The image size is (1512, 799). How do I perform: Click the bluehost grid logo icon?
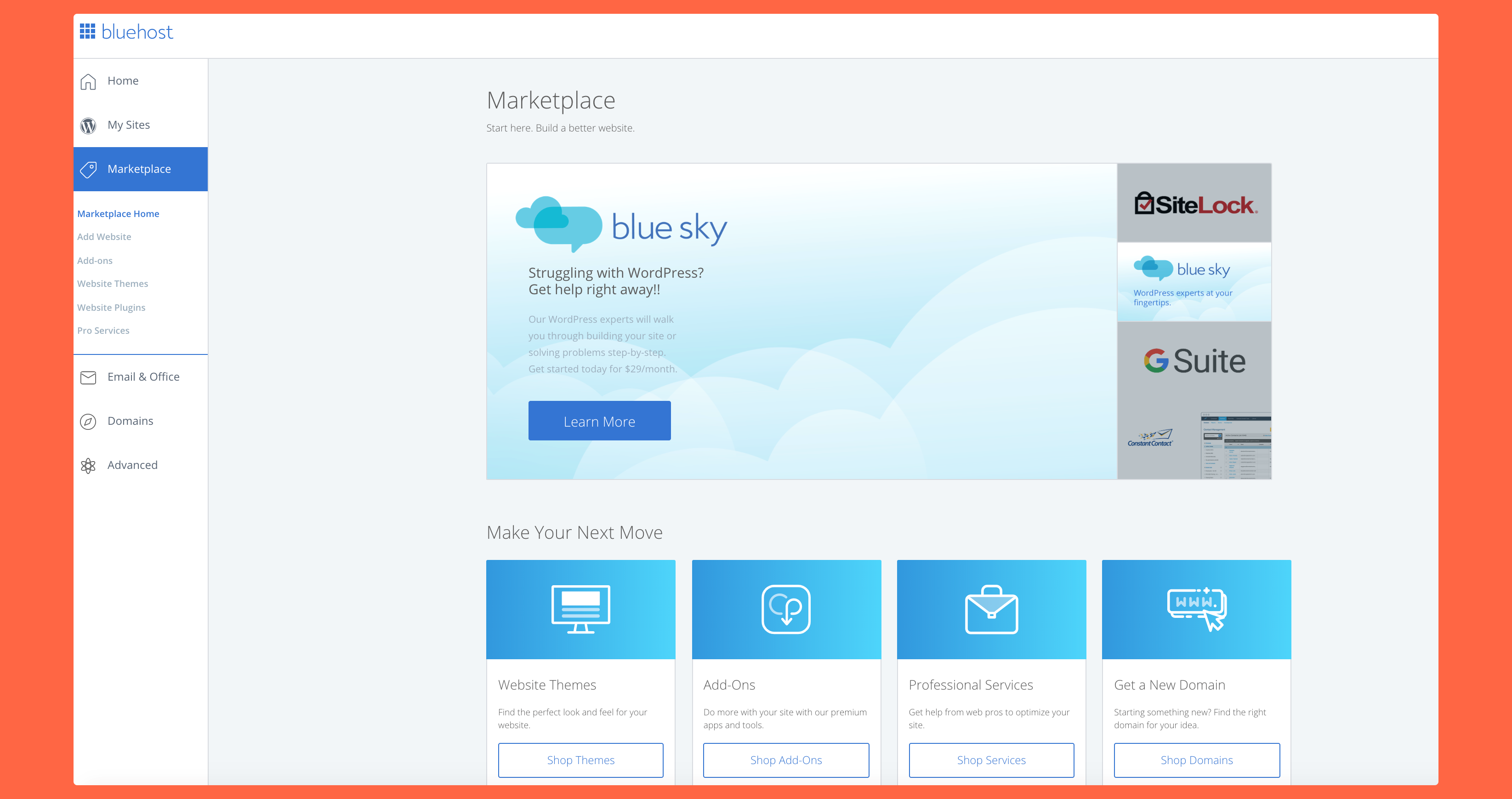87,32
